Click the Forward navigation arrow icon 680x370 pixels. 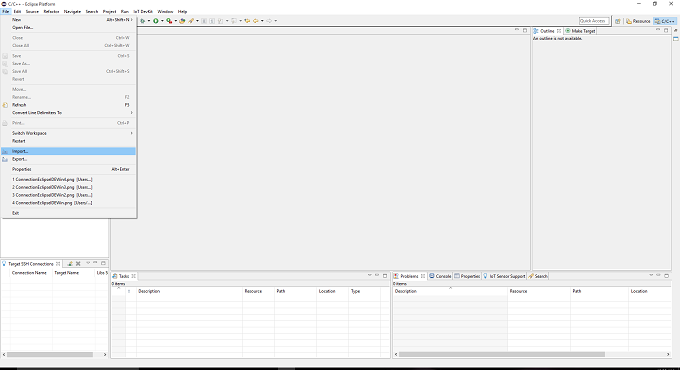pos(269,21)
